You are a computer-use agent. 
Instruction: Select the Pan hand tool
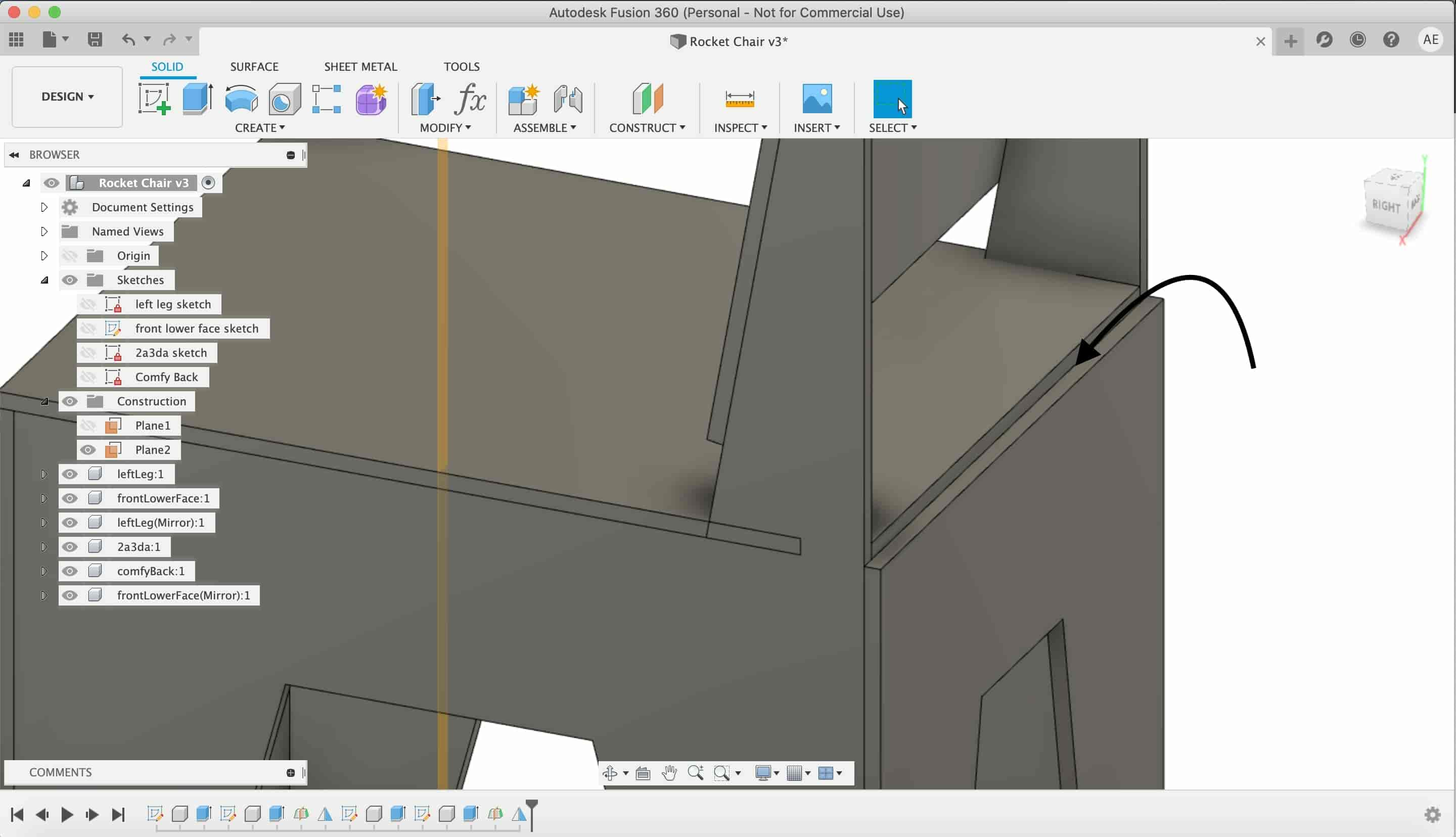[669, 773]
